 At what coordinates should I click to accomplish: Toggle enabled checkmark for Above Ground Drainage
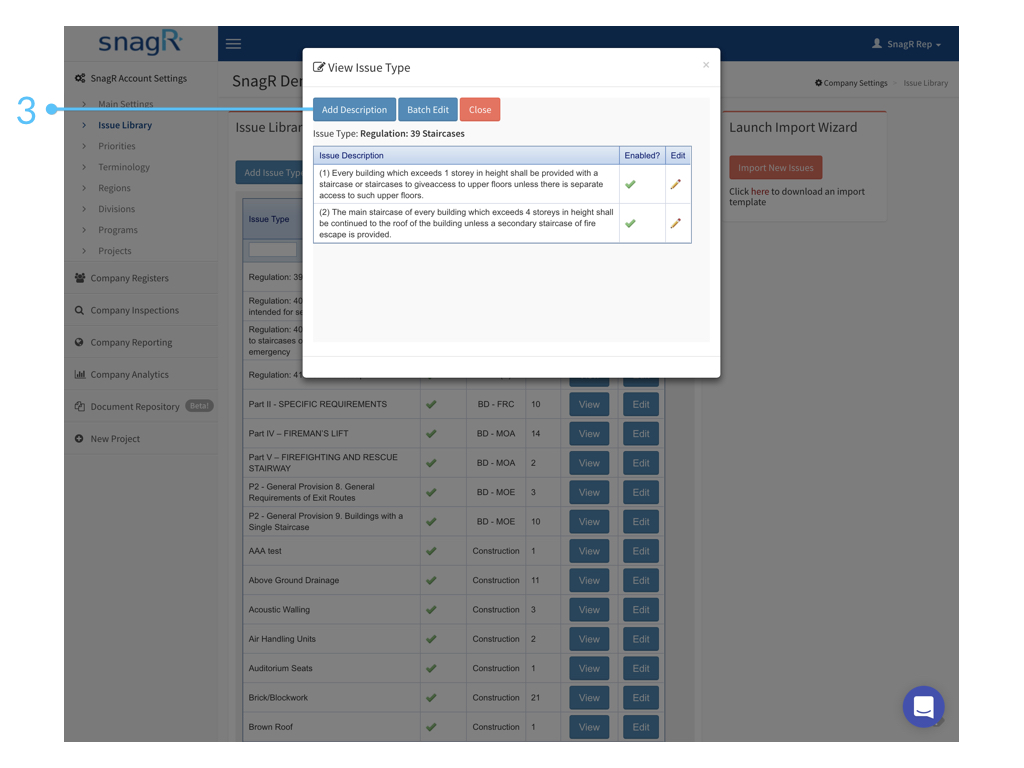tap(431, 581)
